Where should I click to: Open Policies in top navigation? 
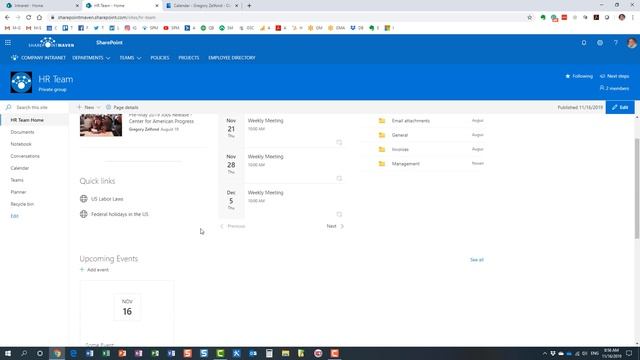click(160, 58)
